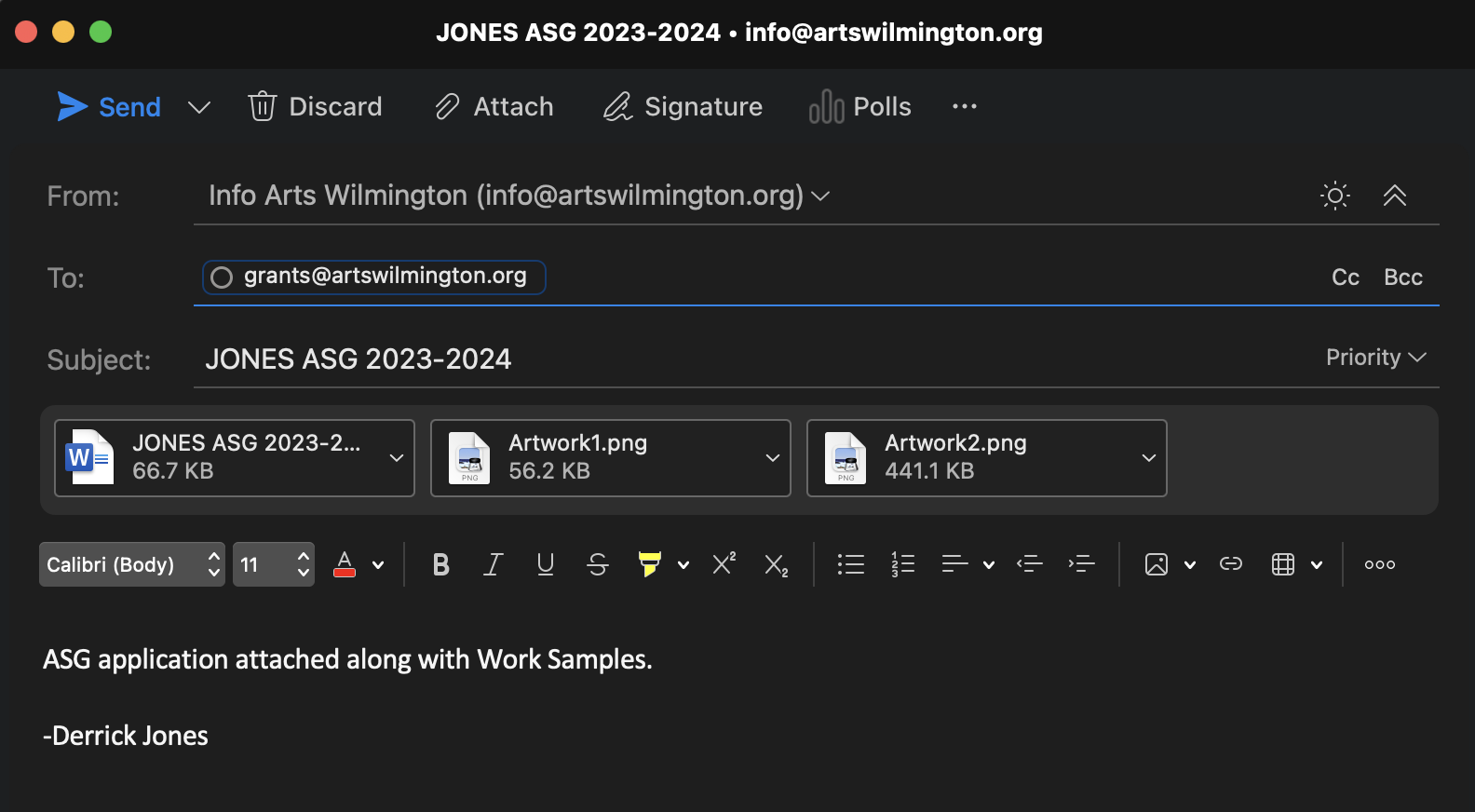
Task: Insert a hyperlink with the link icon
Action: click(x=1230, y=564)
